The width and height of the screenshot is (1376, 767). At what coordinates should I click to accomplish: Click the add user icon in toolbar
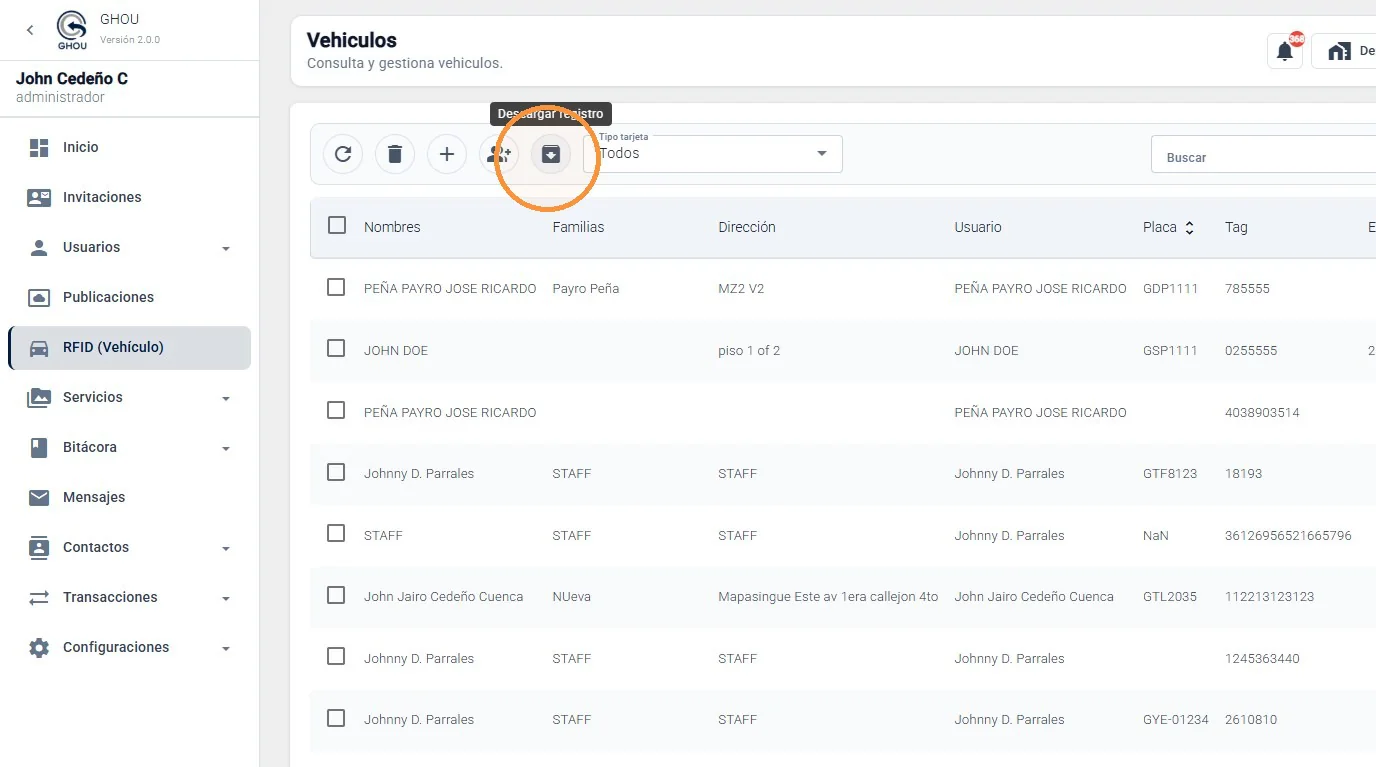(499, 154)
